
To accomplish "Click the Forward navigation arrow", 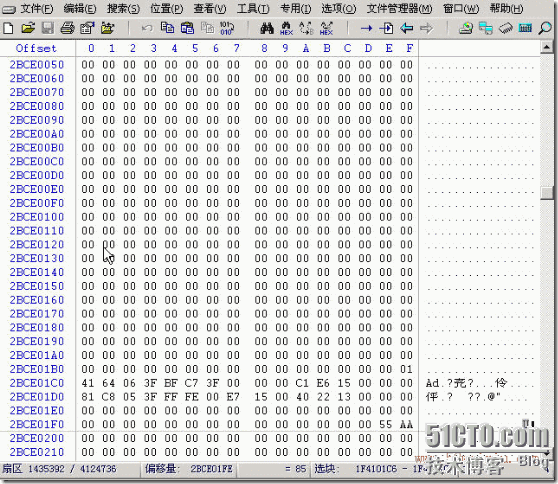I will click(x=426, y=28).
